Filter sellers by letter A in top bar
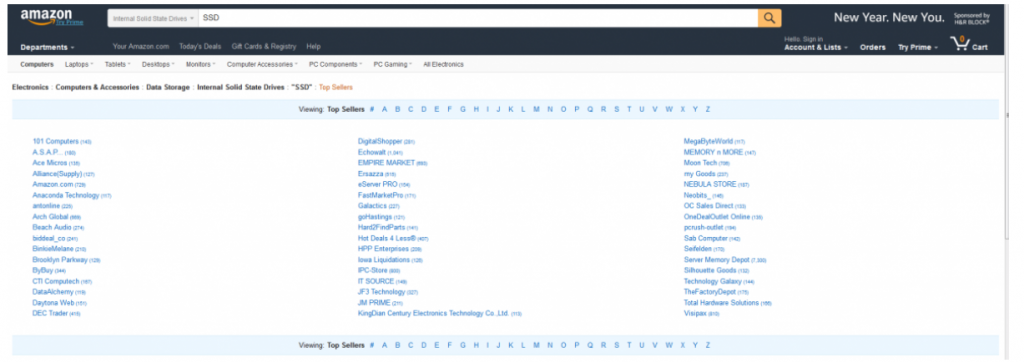1024x363 pixels. point(385,109)
